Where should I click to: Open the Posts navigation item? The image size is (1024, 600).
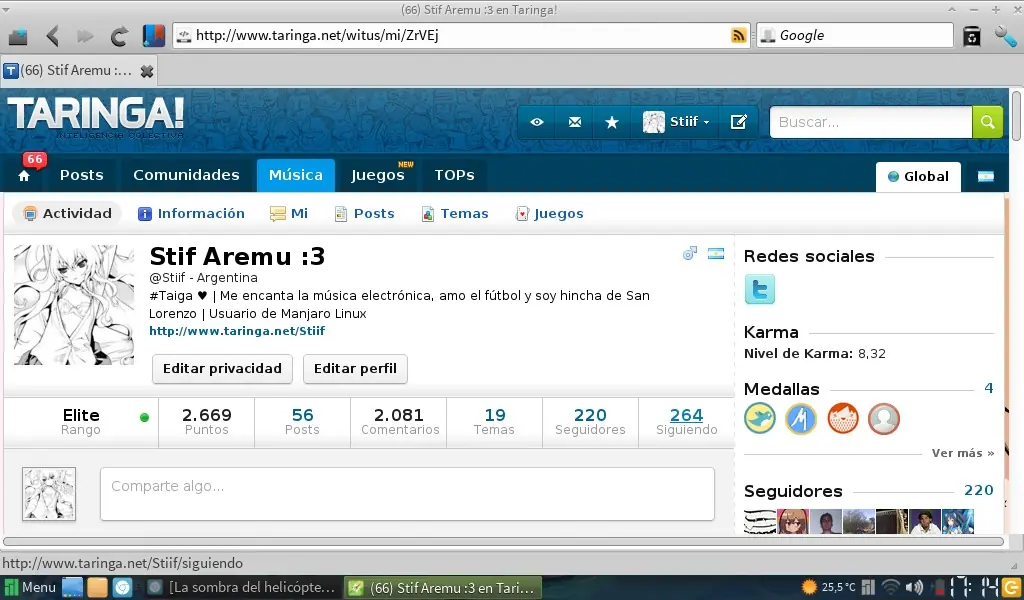(x=82, y=175)
